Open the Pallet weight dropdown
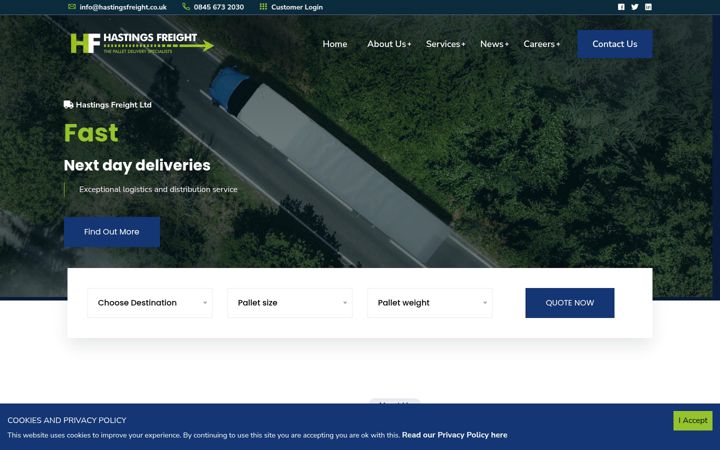 (430, 303)
